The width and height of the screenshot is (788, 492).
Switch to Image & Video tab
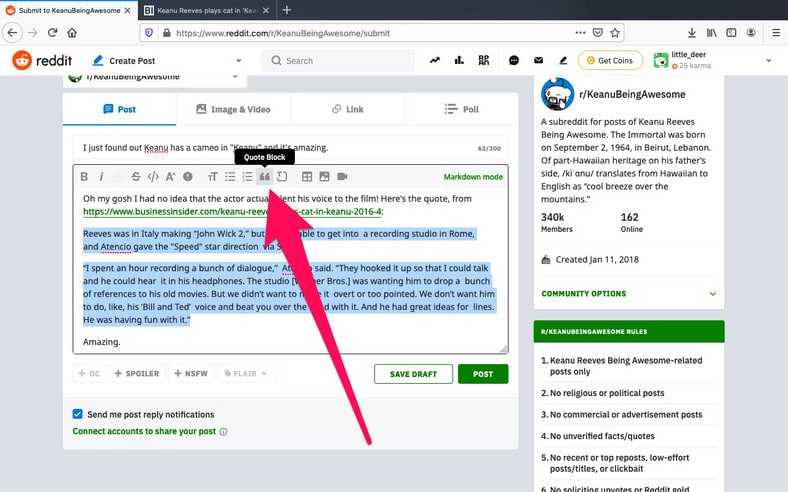click(x=233, y=109)
